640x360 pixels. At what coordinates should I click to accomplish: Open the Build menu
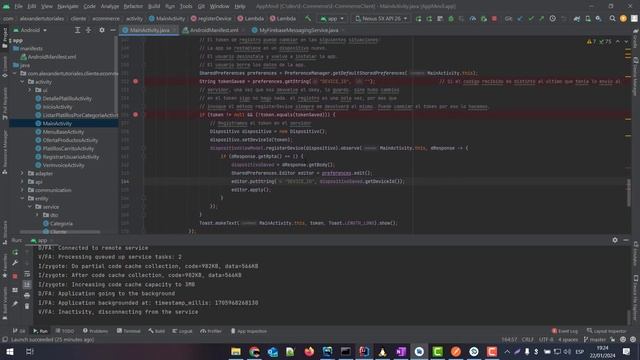click(154, 6)
